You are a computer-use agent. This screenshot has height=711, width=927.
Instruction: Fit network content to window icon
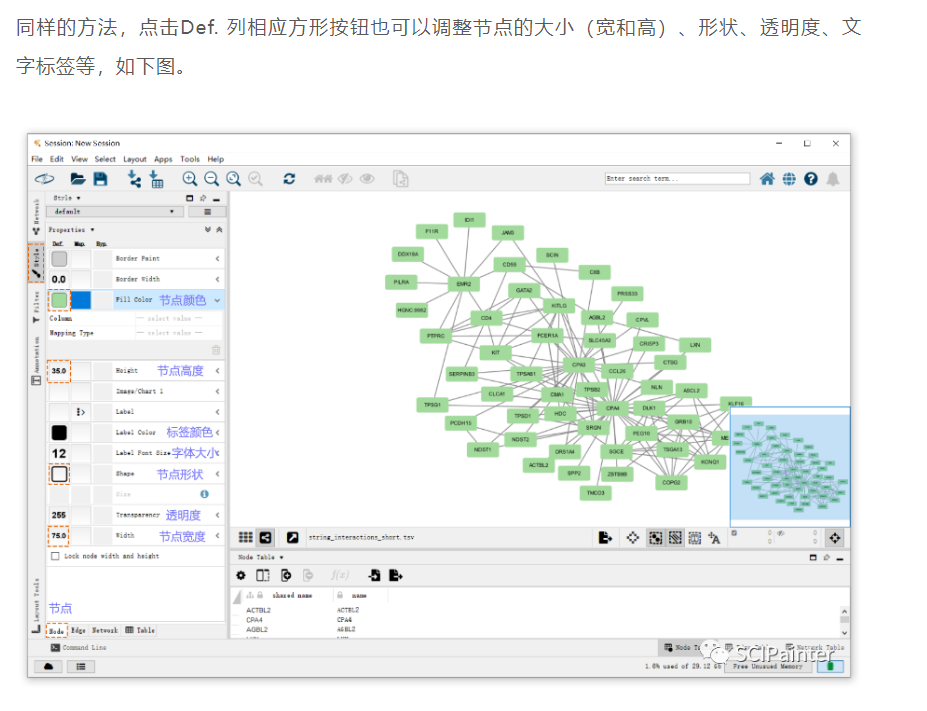pos(234,178)
